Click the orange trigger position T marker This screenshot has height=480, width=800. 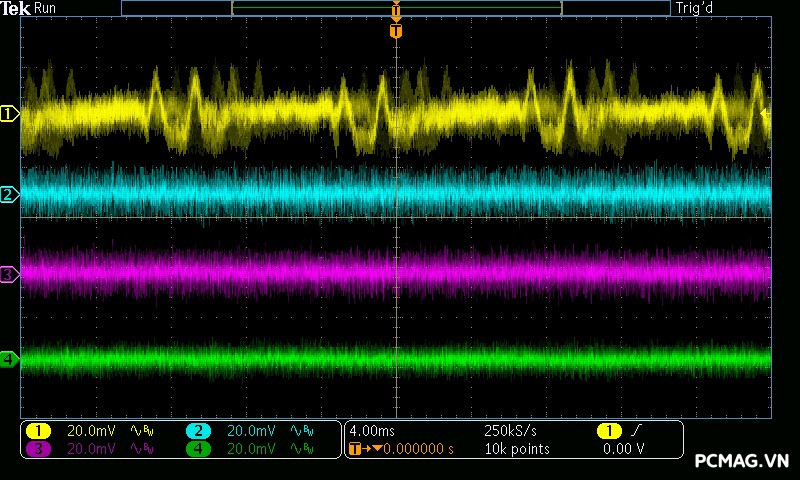click(x=396, y=31)
